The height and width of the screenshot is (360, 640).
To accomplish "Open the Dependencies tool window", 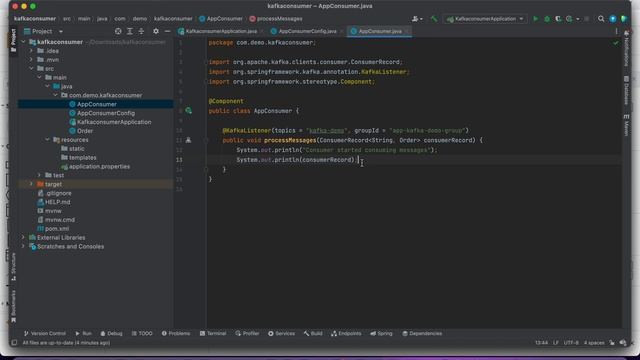I will [422, 333].
